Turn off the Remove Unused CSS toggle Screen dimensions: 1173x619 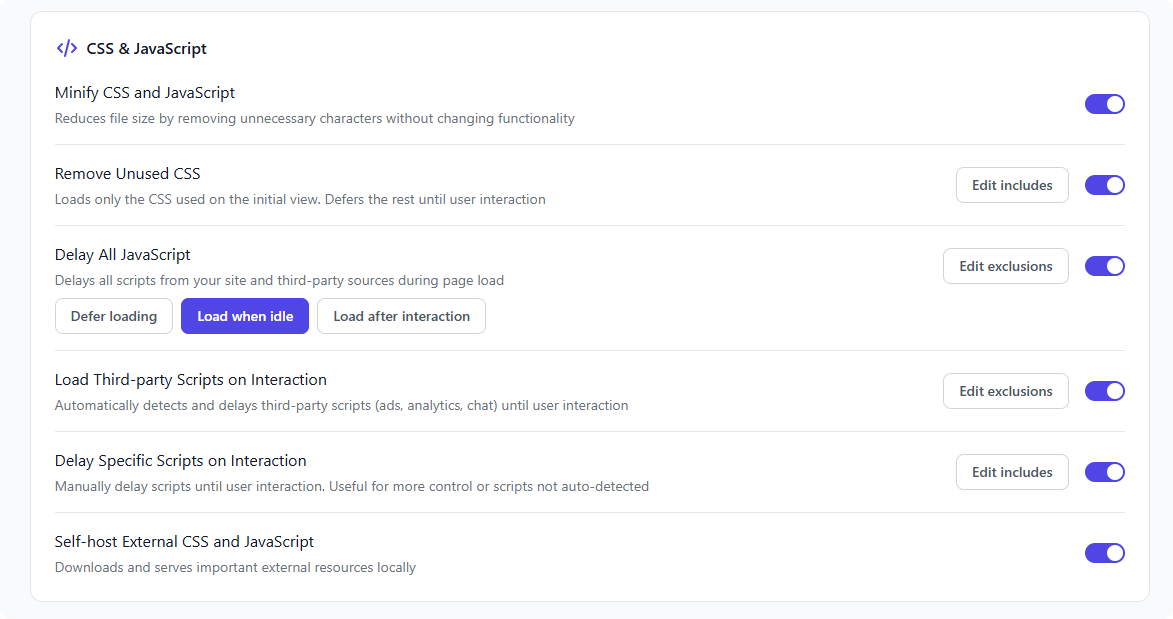(x=1104, y=185)
